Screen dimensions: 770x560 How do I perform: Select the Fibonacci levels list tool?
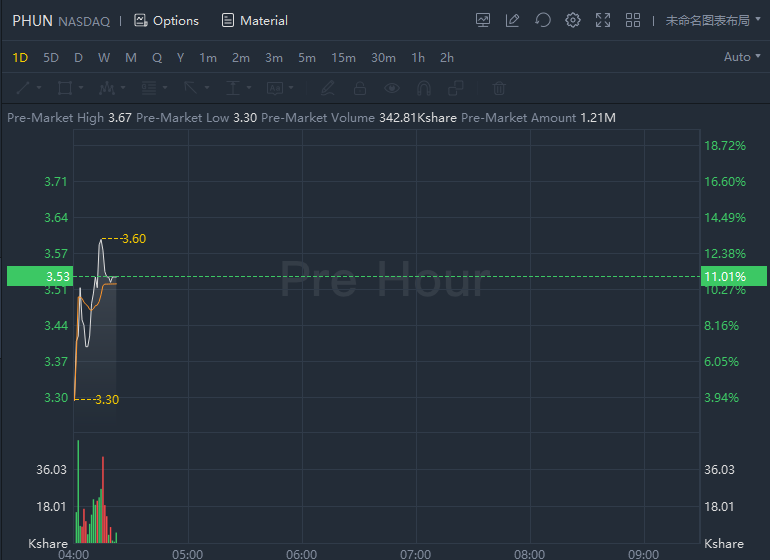[149, 88]
